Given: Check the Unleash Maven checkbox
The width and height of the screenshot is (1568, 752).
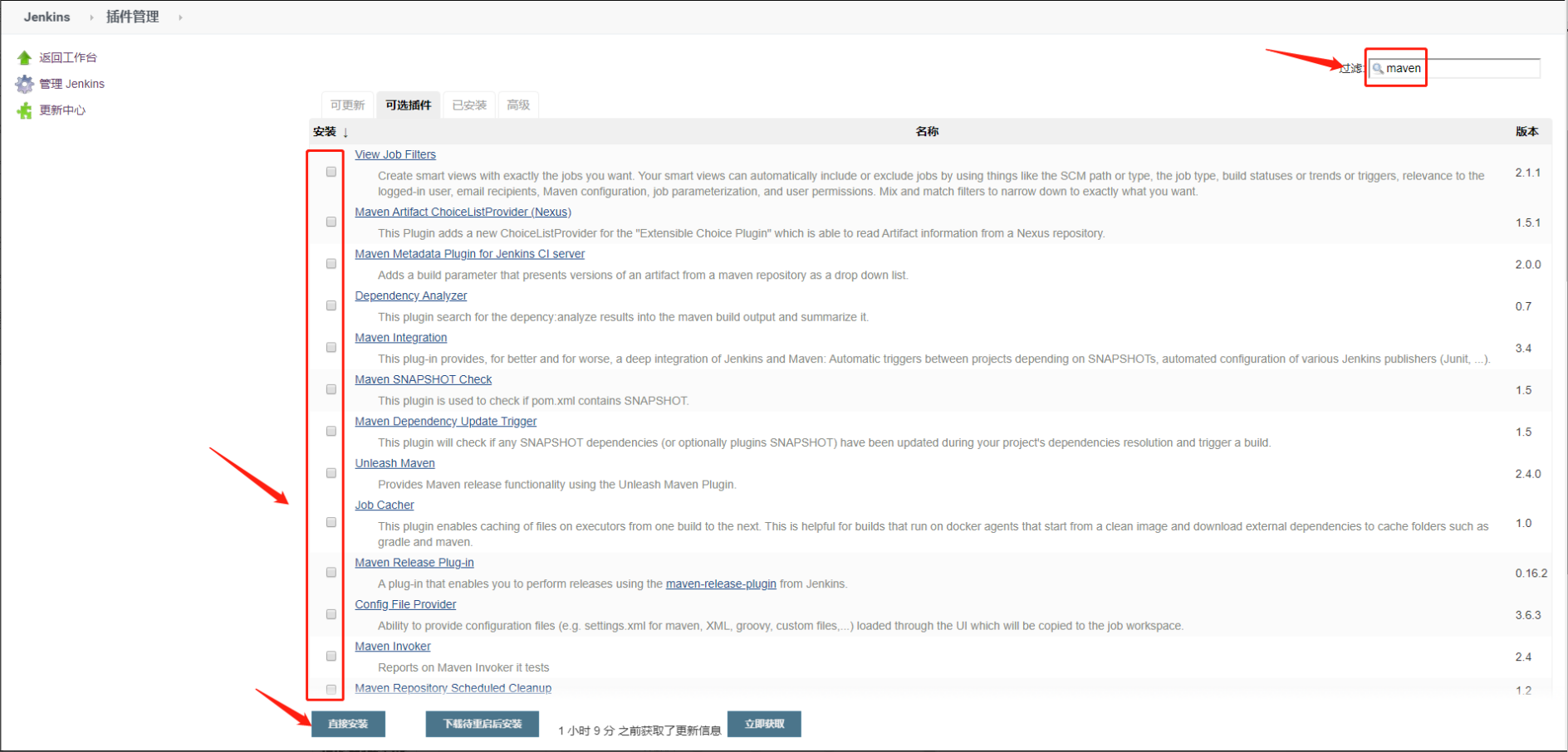Looking at the screenshot, I should coord(331,473).
